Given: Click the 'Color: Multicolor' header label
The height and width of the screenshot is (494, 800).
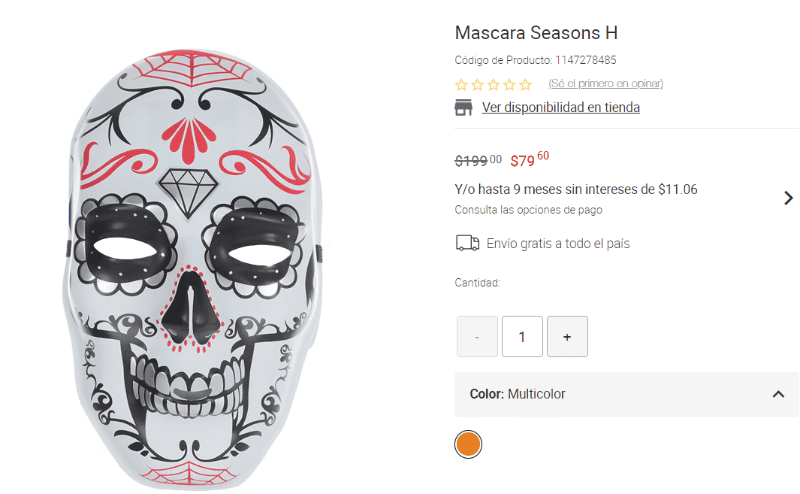Looking at the screenshot, I should click(517, 394).
